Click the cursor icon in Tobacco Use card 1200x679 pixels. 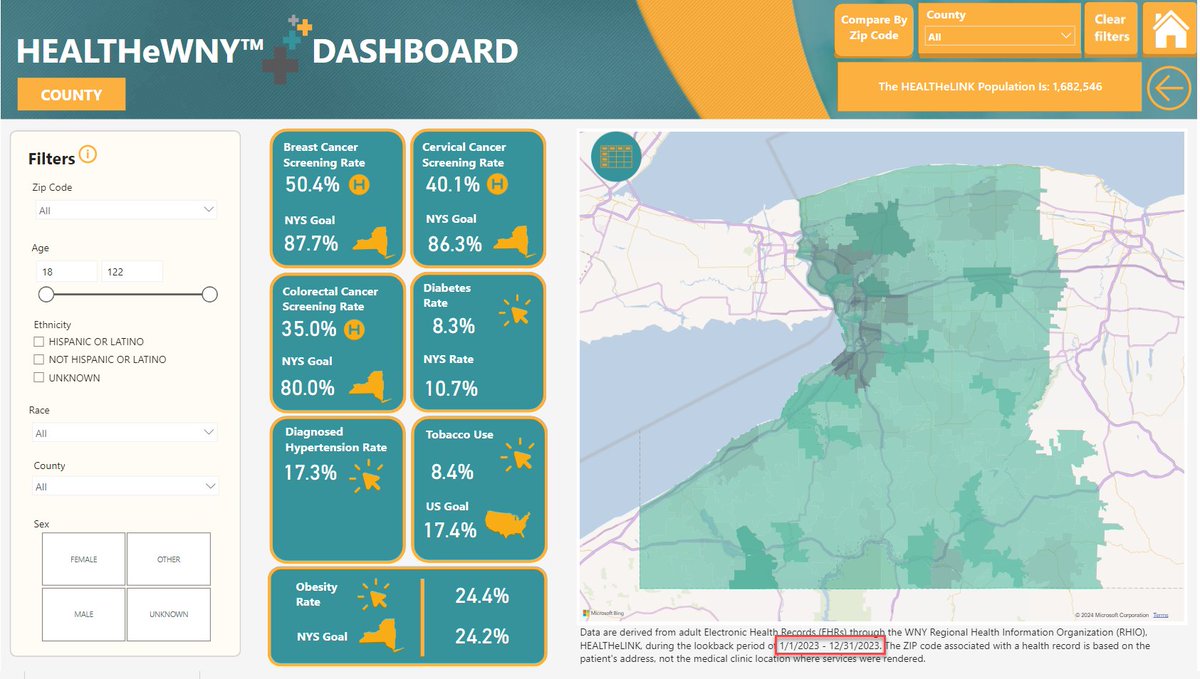tap(517, 456)
